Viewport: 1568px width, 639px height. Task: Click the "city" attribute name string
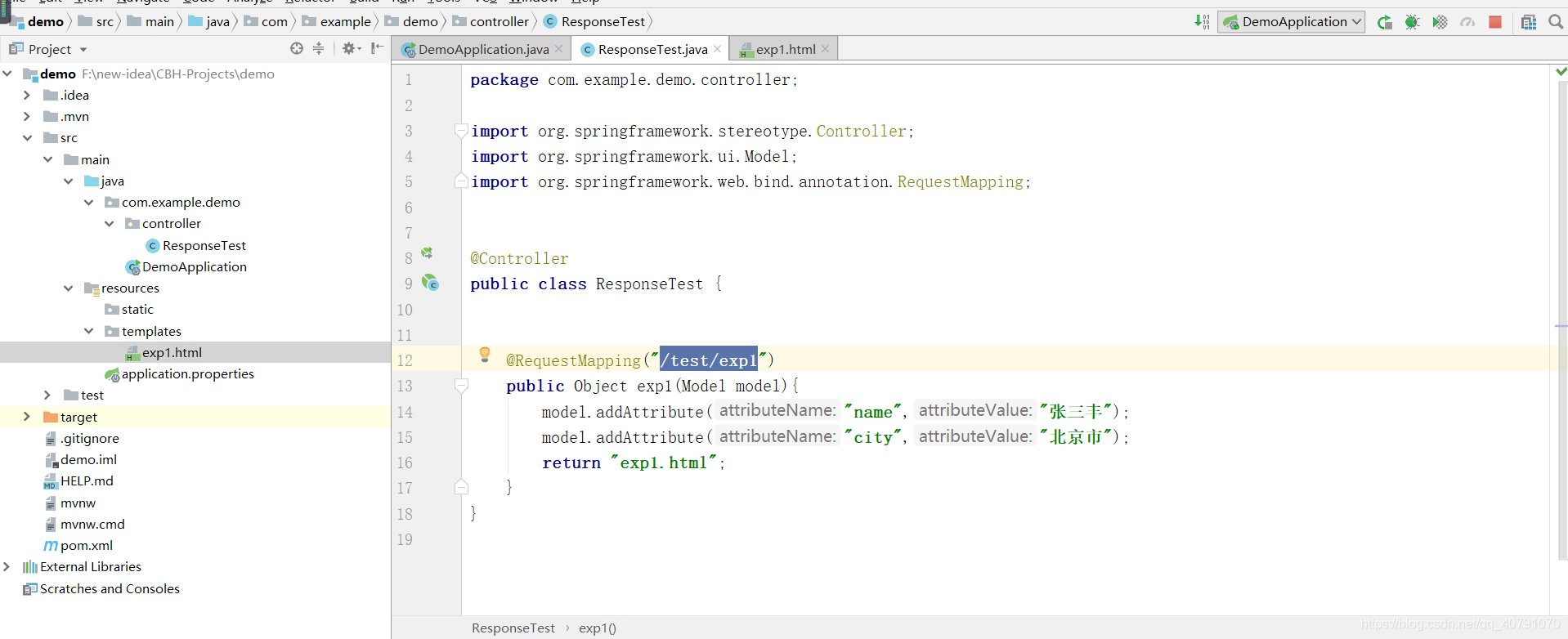(x=873, y=437)
